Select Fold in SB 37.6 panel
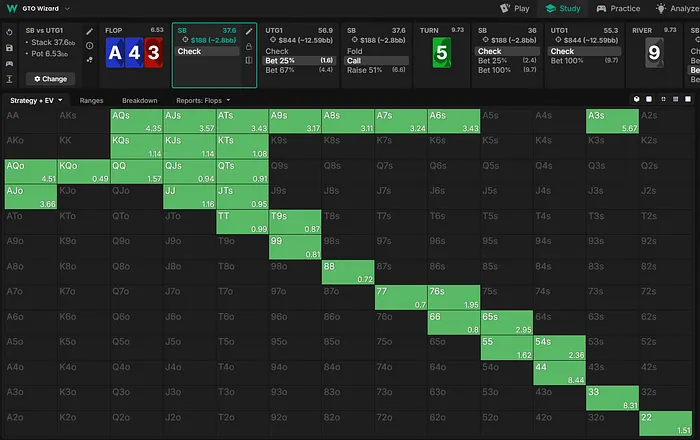The width and height of the screenshot is (700, 440). [x=377, y=51]
